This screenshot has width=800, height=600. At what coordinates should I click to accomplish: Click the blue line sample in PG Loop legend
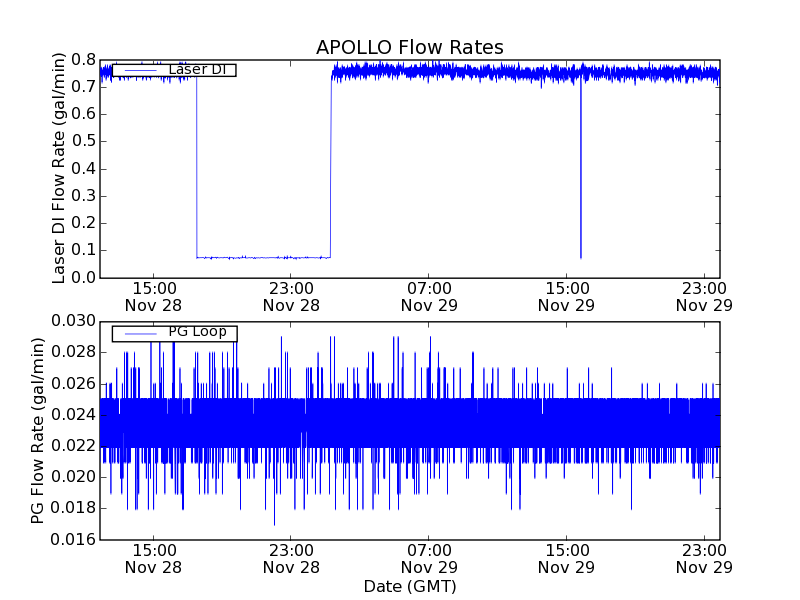[140, 334]
